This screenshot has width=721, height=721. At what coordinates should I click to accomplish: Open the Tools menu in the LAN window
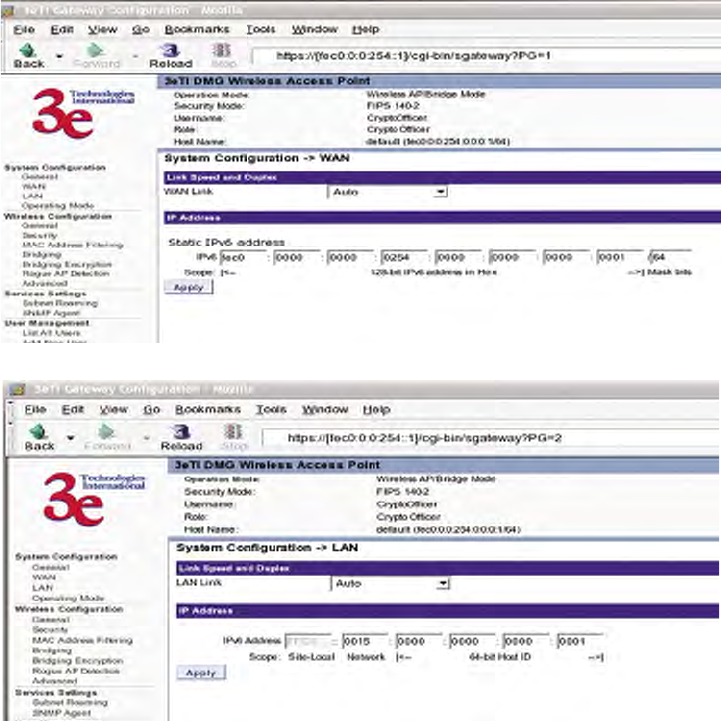[x=271, y=409]
